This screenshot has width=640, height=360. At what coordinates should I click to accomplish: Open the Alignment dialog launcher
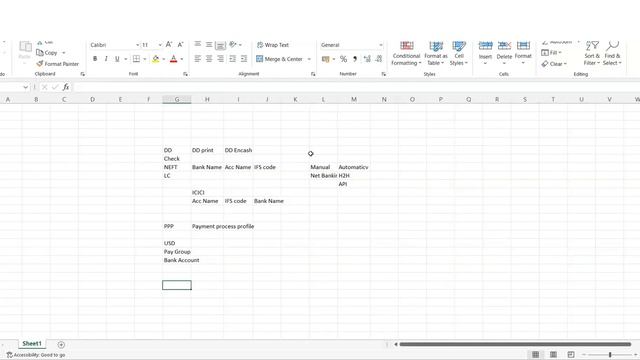[x=313, y=74]
